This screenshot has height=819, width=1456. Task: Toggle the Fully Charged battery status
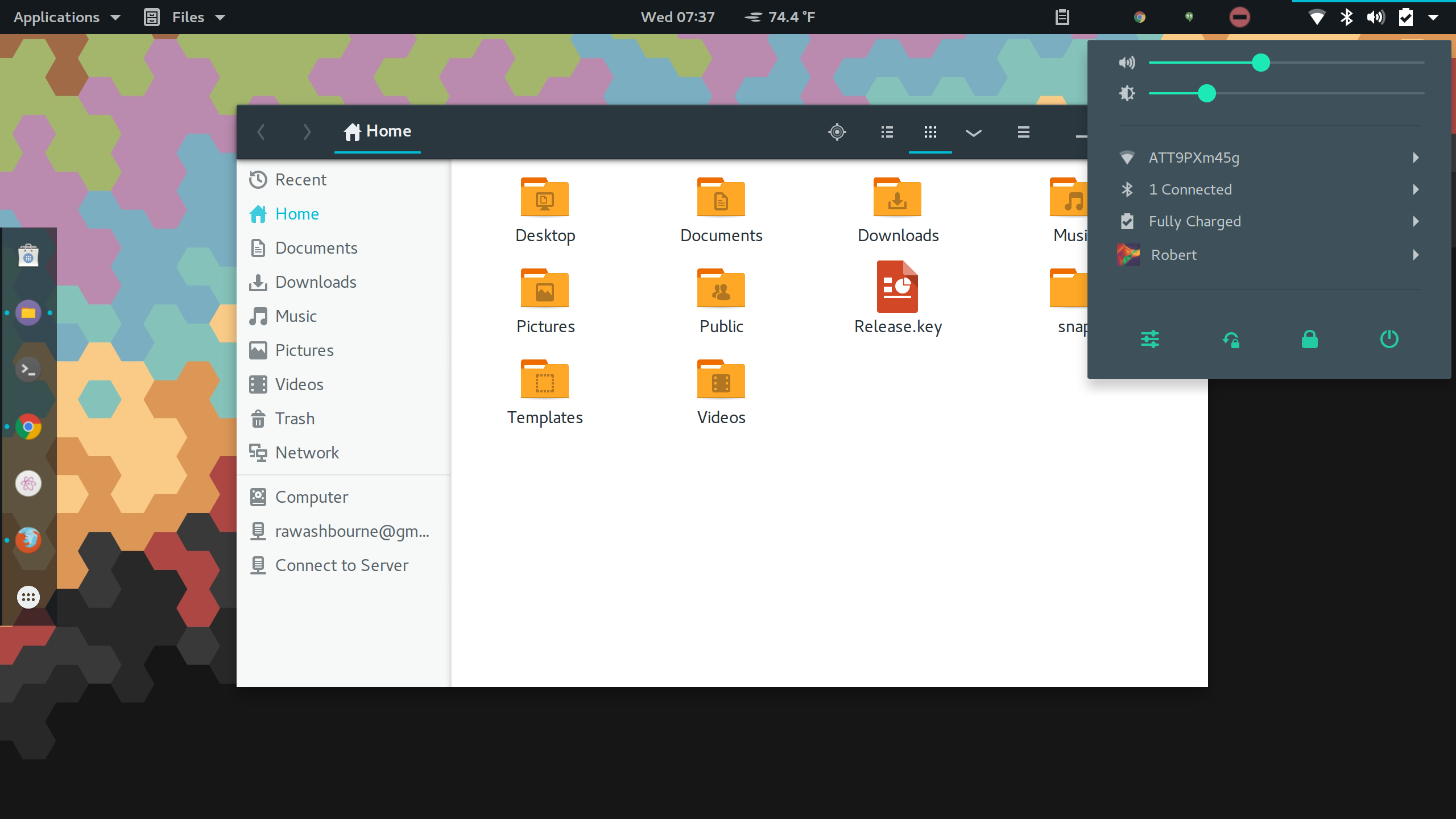[x=1270, y=221]
